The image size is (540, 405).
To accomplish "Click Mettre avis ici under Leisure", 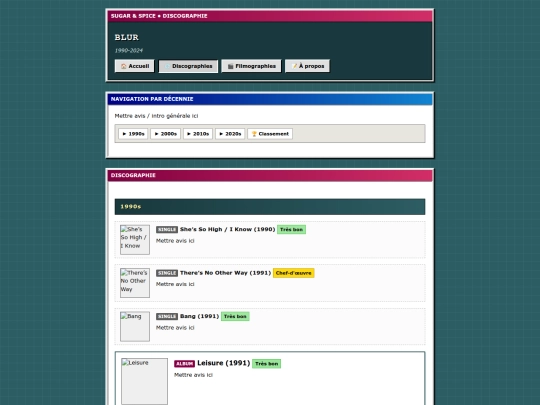I will 193,375.
